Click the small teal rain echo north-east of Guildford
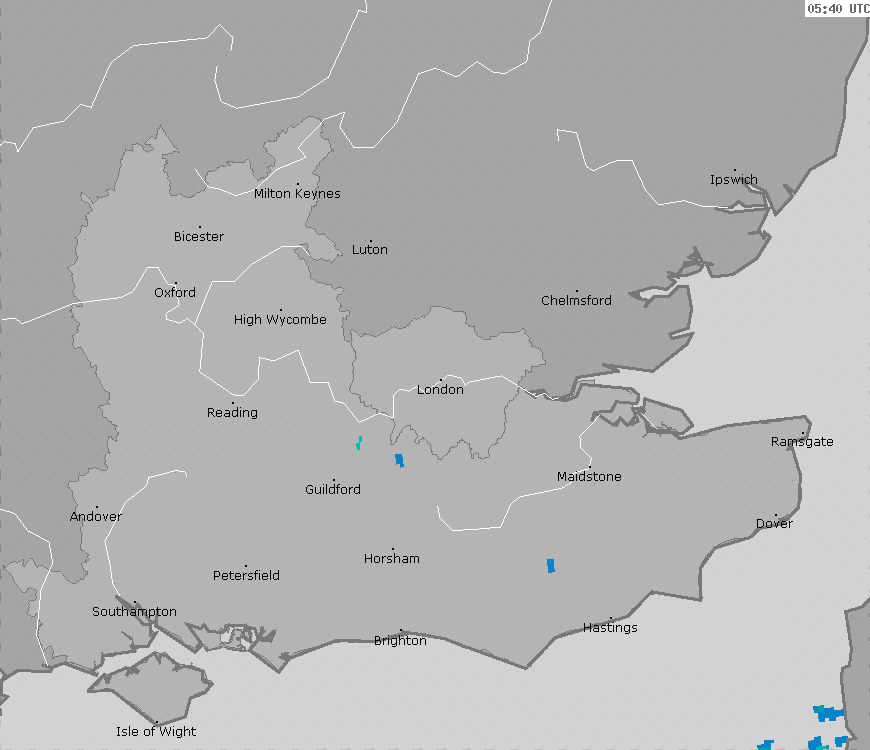The image size is (870, 750). click(x=359, y=442)
